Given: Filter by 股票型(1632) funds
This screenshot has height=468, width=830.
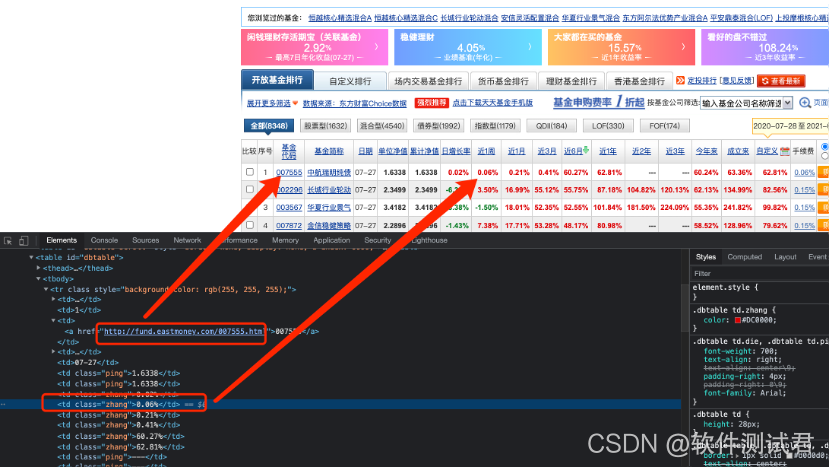Looking at the screenshot, I should click(x=326, y=126).
